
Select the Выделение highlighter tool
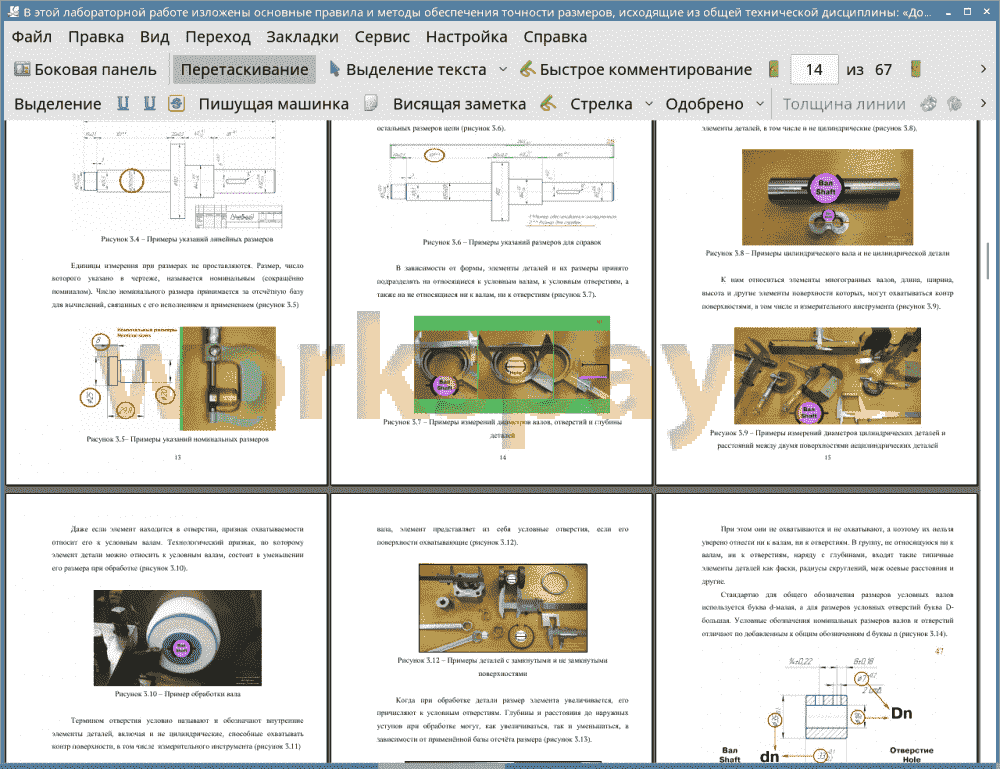pyautogui.click(x=57, y=104)
